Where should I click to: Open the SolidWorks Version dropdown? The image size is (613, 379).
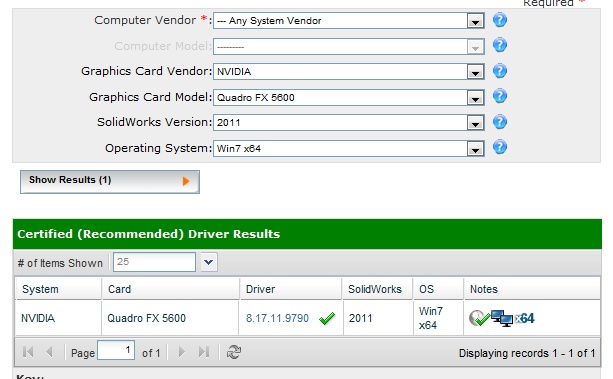[x=475, y=123]
